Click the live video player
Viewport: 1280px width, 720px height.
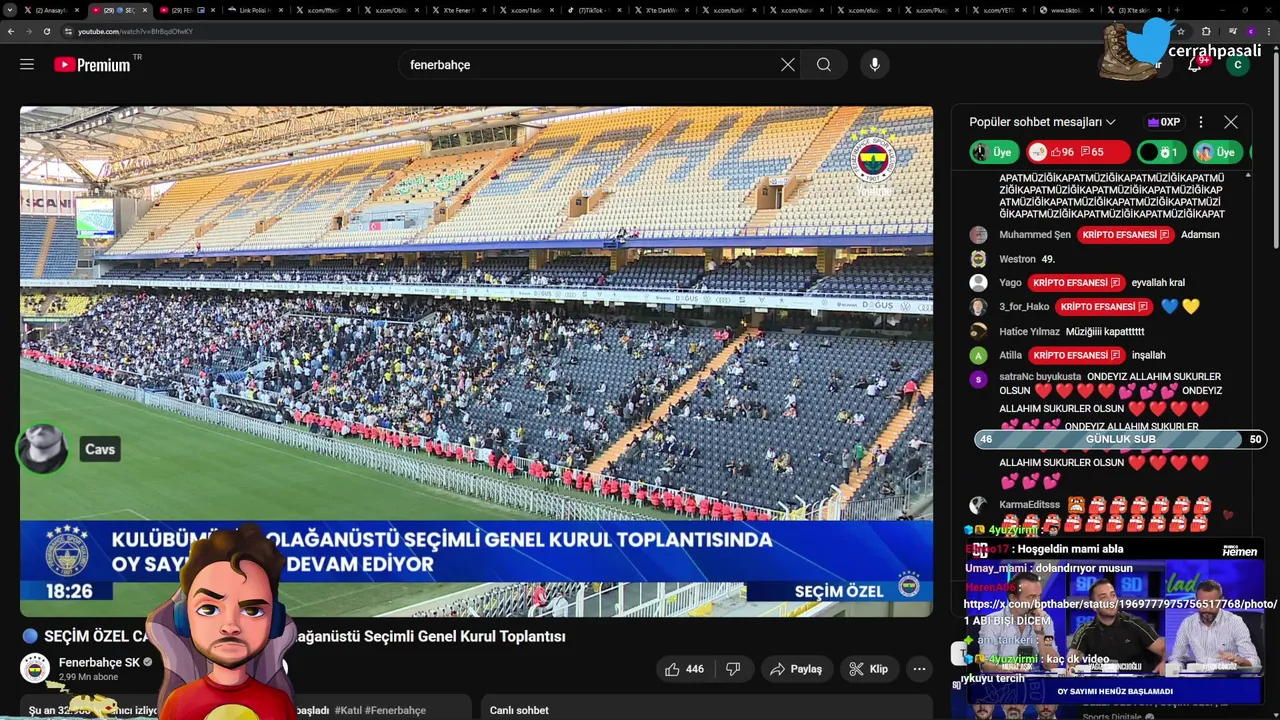pyautogui.click(x=476, y=361)
